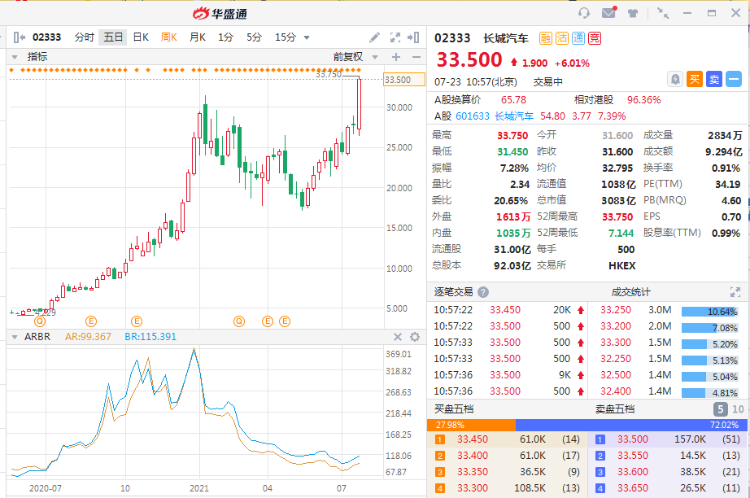Open the ARBR indicator selector dropdown
This screenshot has width=750, height=498.
pos(14,337)
